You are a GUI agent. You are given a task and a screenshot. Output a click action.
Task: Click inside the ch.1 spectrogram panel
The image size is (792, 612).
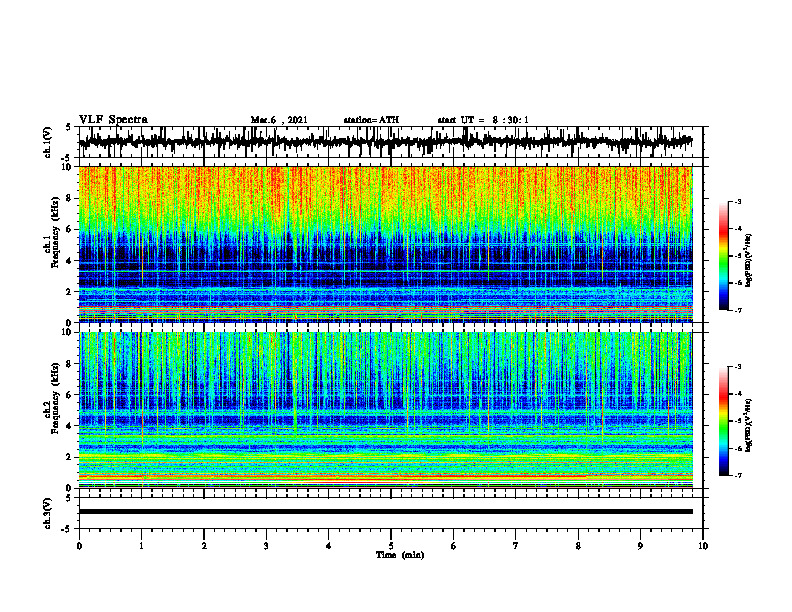[385, 244]
